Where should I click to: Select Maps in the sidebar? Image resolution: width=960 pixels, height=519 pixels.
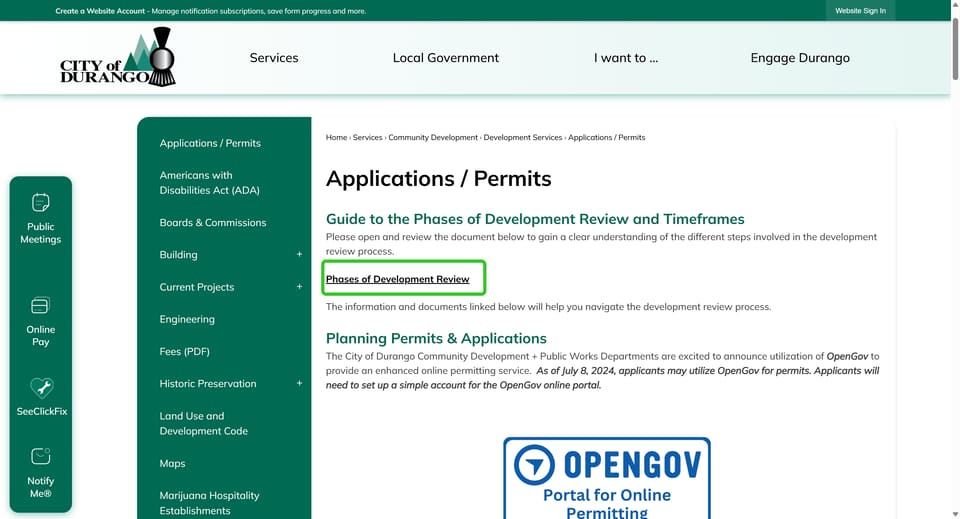click(x=172, y=463)
